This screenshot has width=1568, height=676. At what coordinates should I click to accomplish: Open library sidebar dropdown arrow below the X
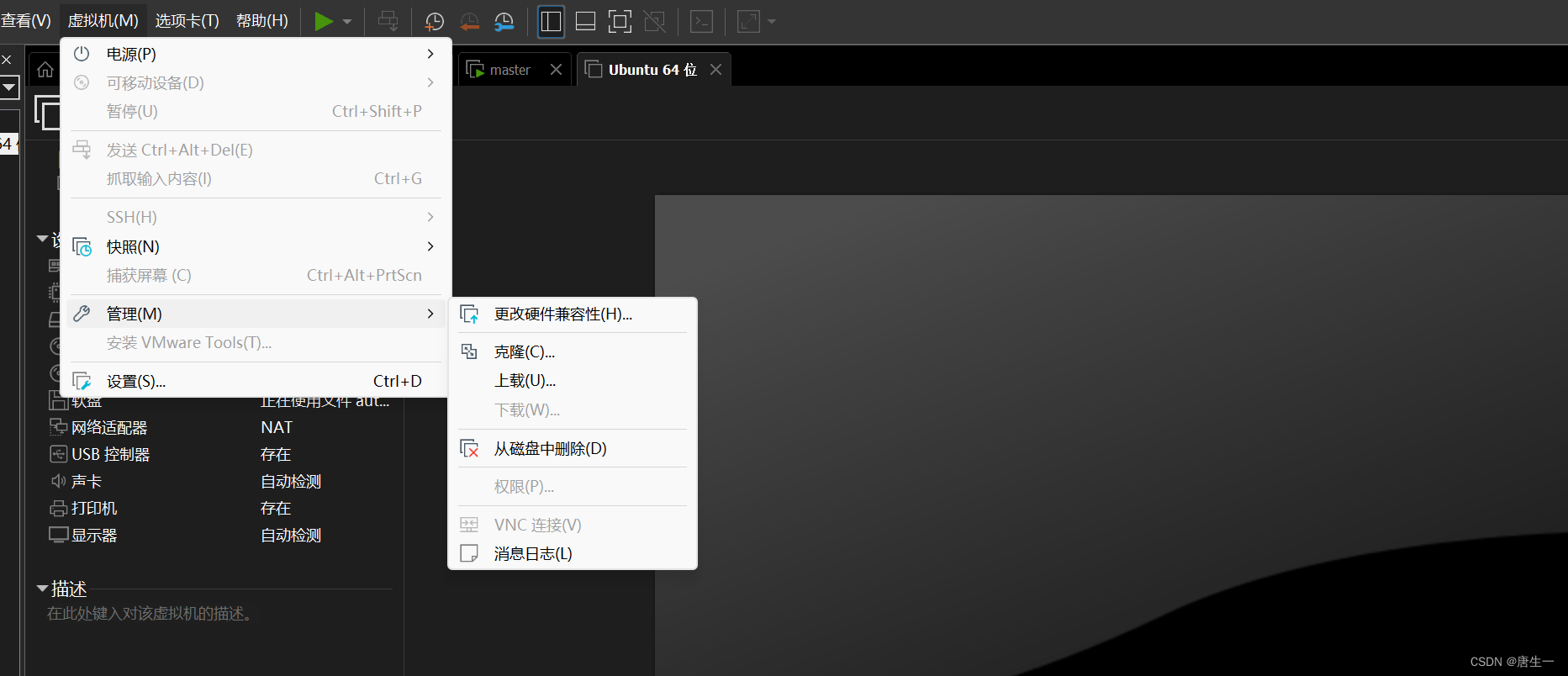click(x=8, y=87)
